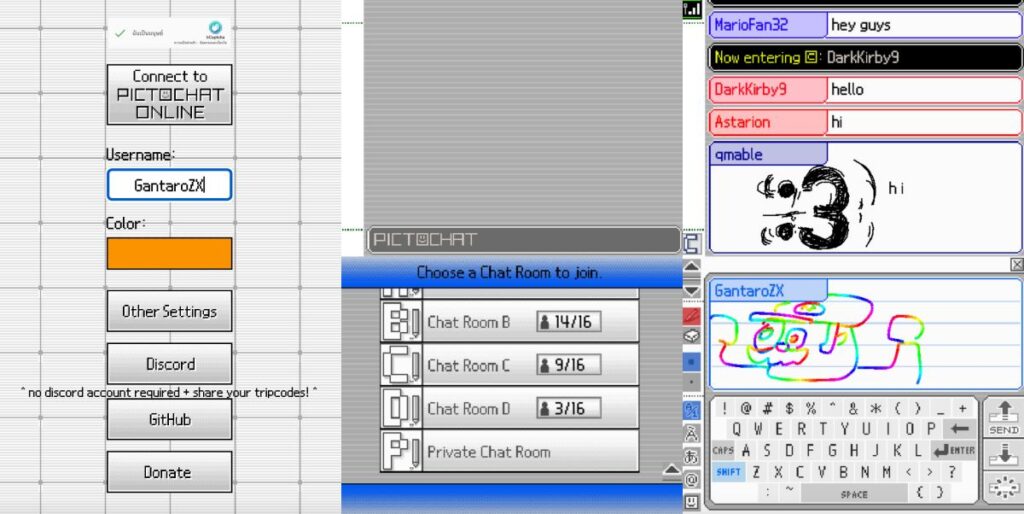Click the Chat Room C icon
This screenshot has height=514, width=1024.
tap(401, 364)
